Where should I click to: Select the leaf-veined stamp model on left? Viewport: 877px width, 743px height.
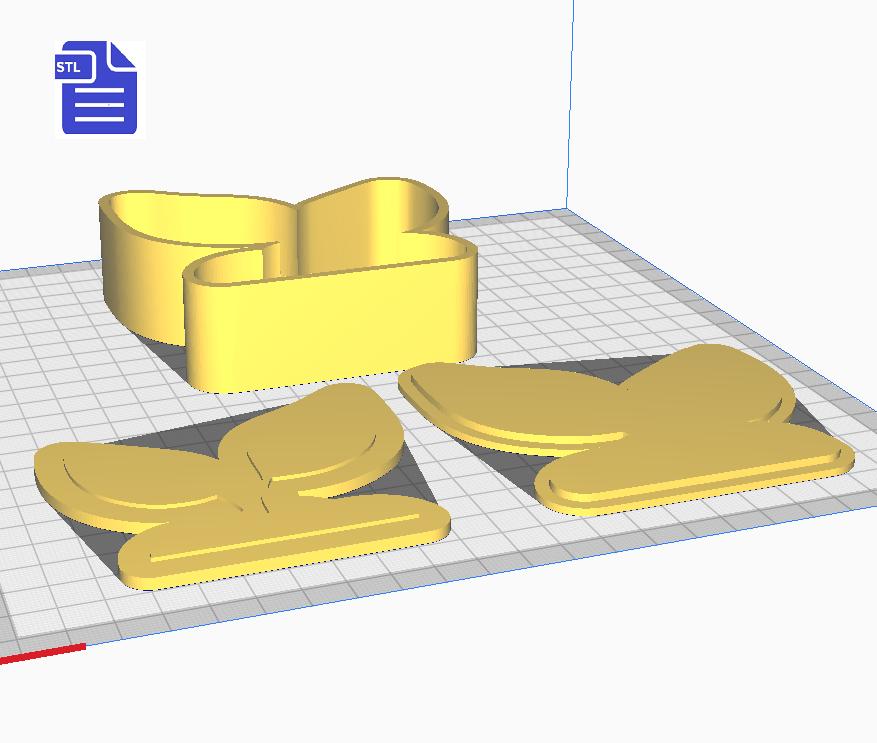(242, 486)
